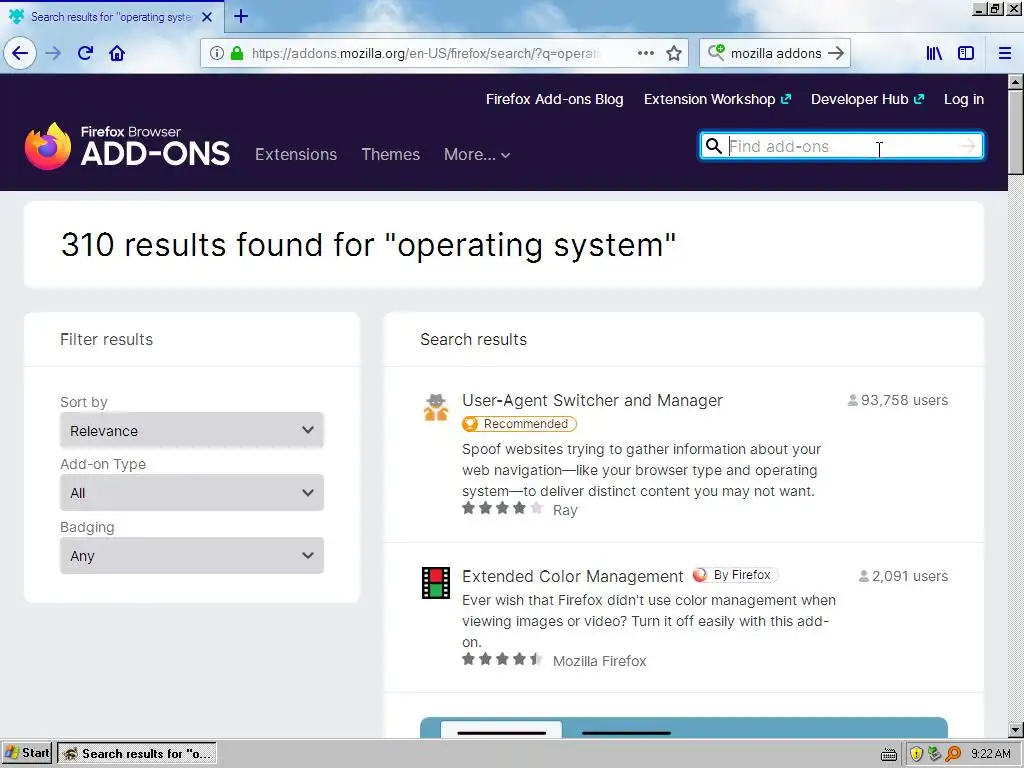Open the Library icon in toolbar

point(934,53)
